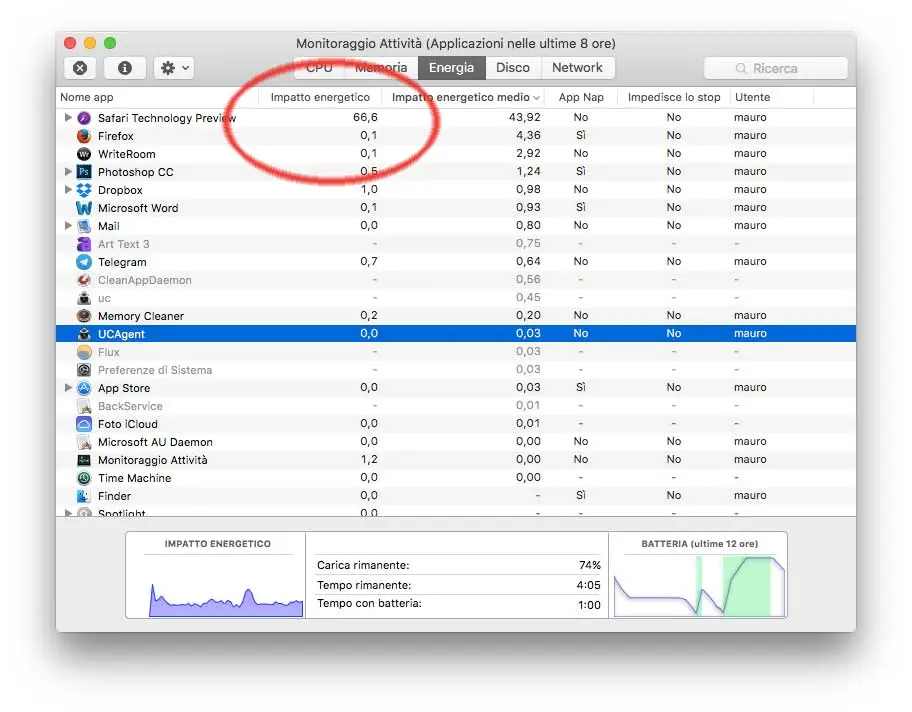Expand Safari Technology Preview's disclosure triangle

tap(69, 117)
